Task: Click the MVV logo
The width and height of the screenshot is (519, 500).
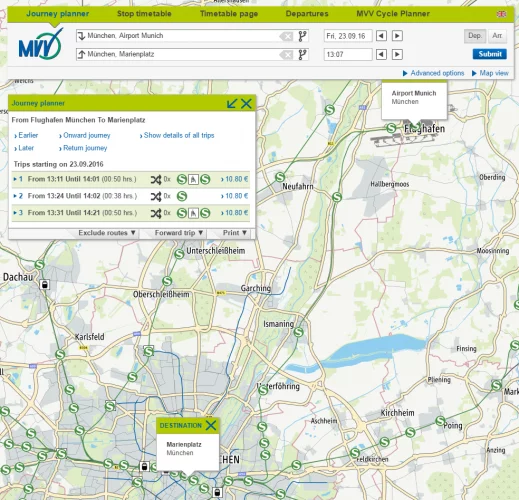Action: [x=40, y=45]
